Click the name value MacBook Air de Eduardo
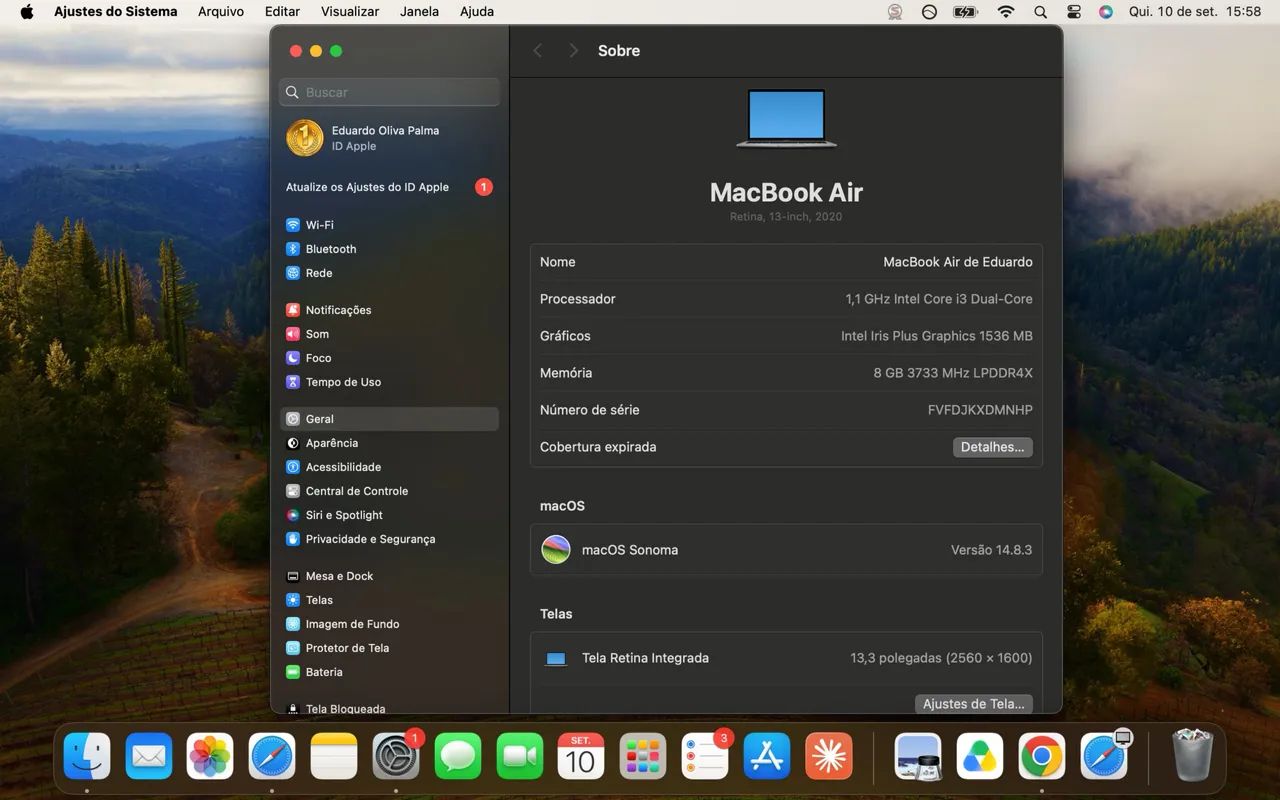The image size is (1280, 800). pyautogui.click(x=958, y=262)
